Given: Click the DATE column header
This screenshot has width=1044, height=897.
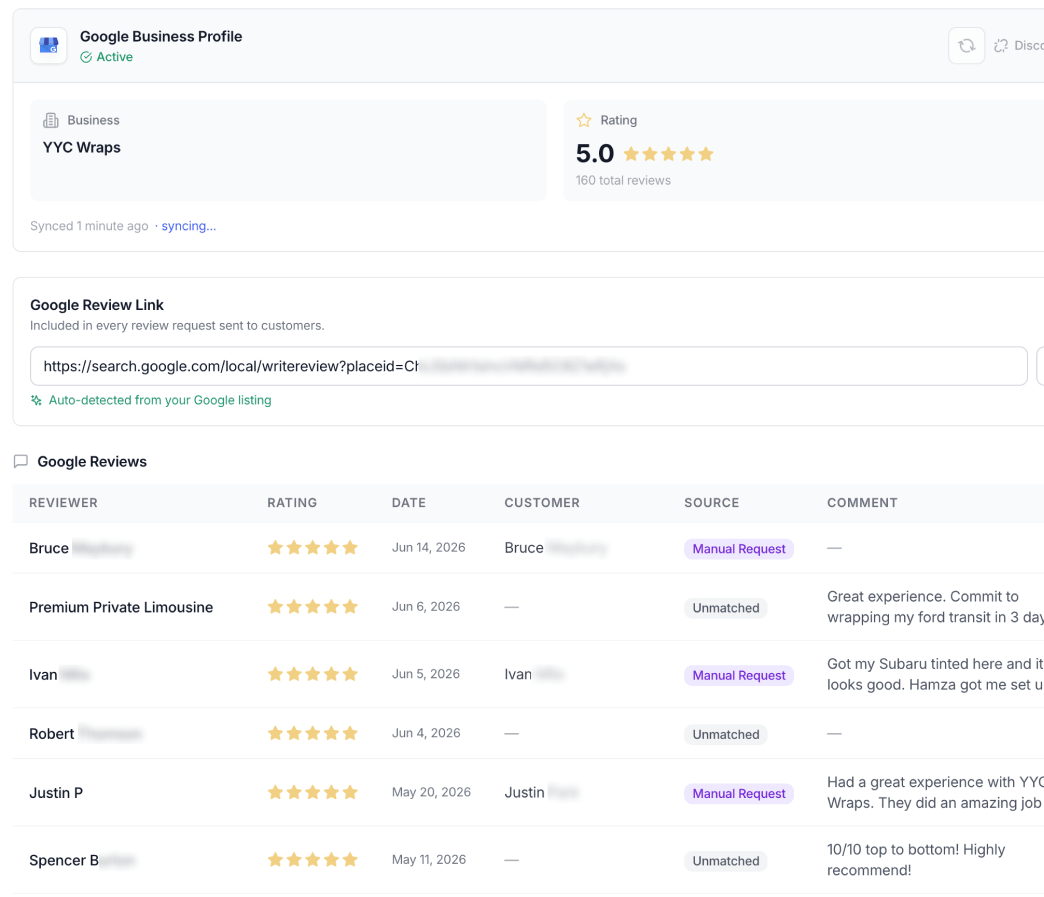Looking at the screenshot, I should [409, 503].
